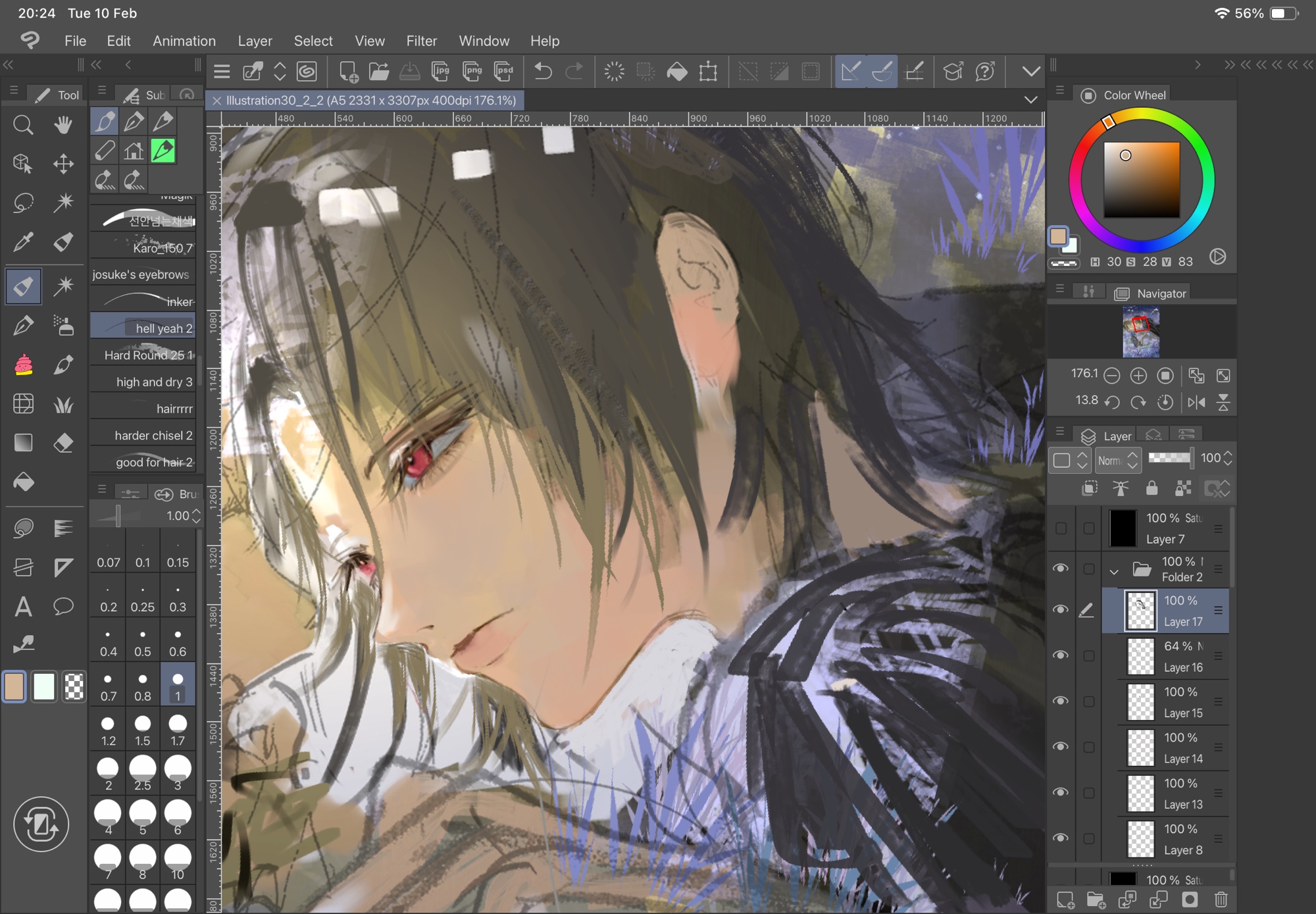Click the Undo arrow in command bar
The image size is (1316, 914).
pyautogui.click(x=543, y=71)
